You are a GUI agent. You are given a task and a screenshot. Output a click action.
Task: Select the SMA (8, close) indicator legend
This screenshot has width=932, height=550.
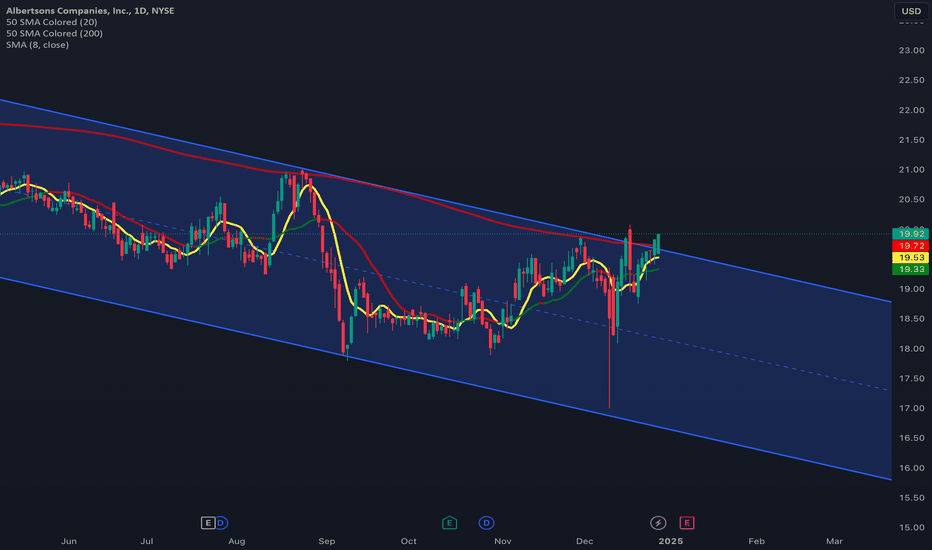point(37,45)
